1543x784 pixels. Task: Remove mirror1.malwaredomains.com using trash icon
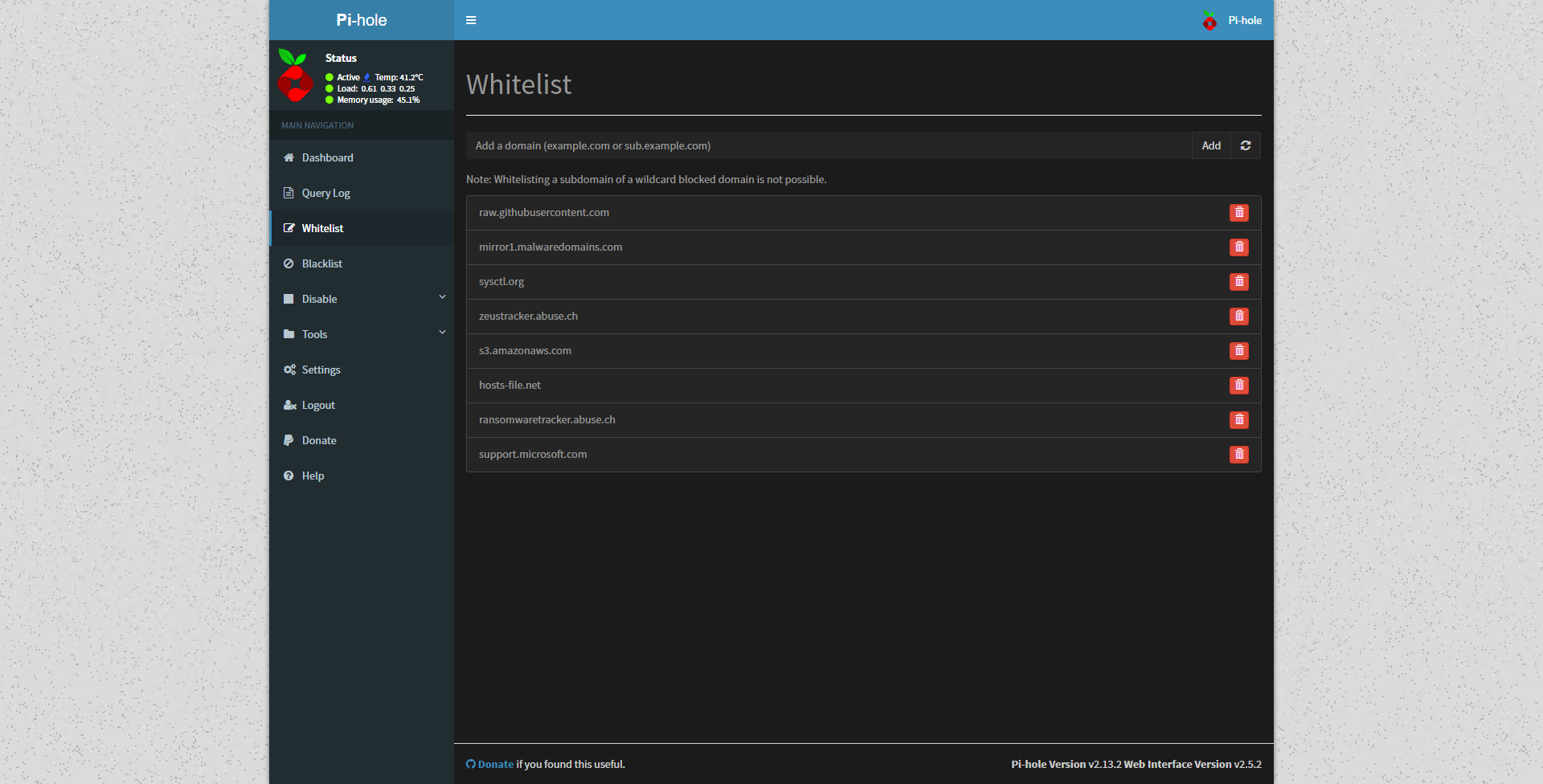(1238, 247)
